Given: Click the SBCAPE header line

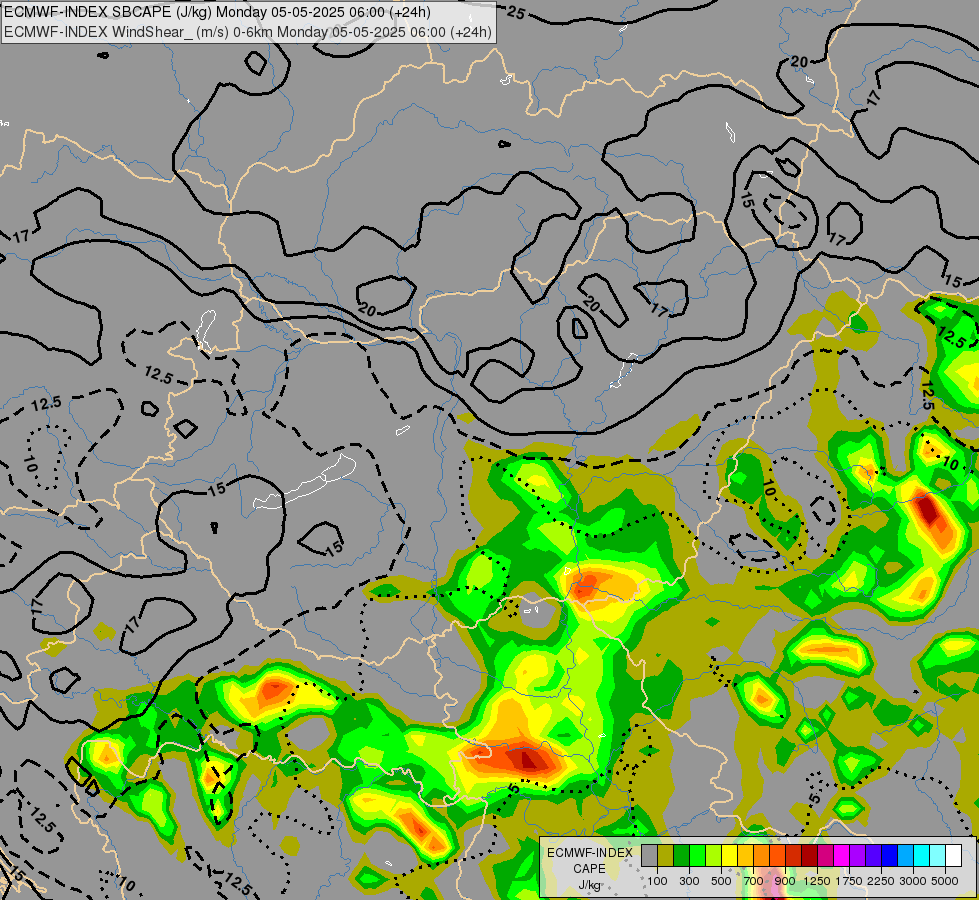Looking at the screenshot, I should [217, 12].
